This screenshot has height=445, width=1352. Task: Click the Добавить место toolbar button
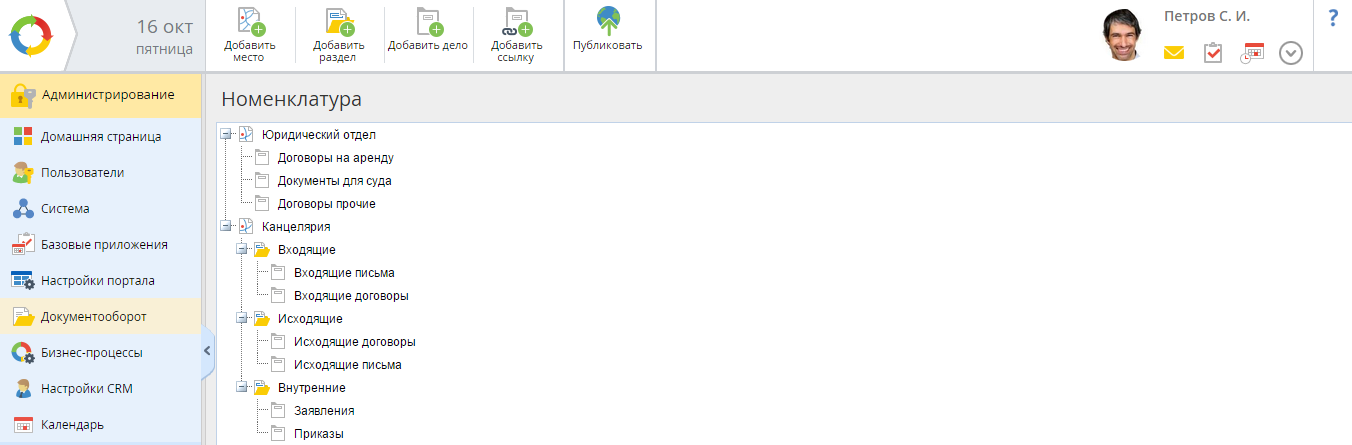pyautogui.click(x=250, y=36)
